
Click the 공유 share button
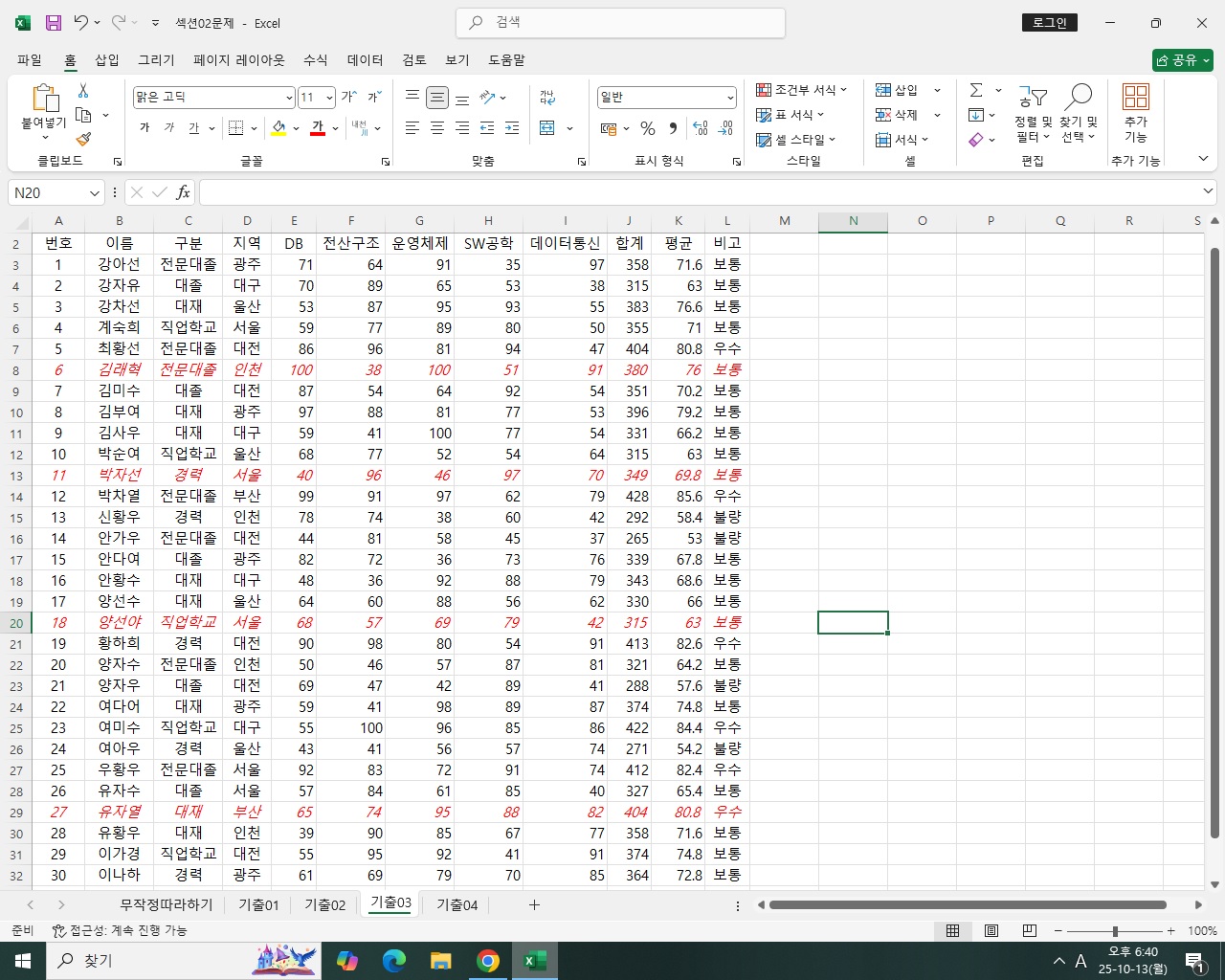pyautogui.click(x=1183, y=59)
